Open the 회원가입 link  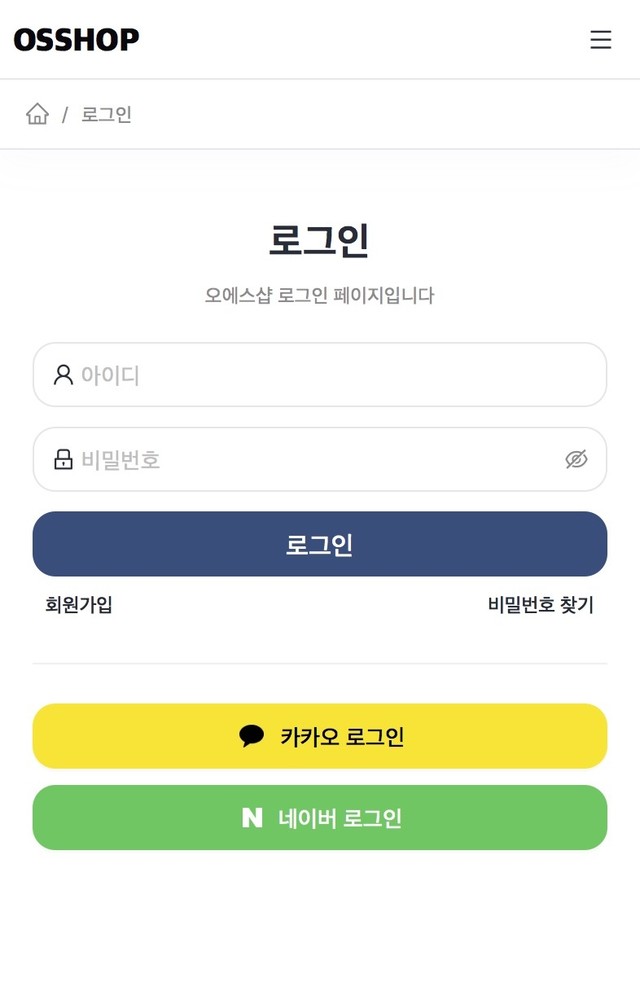tap(79, 605)
